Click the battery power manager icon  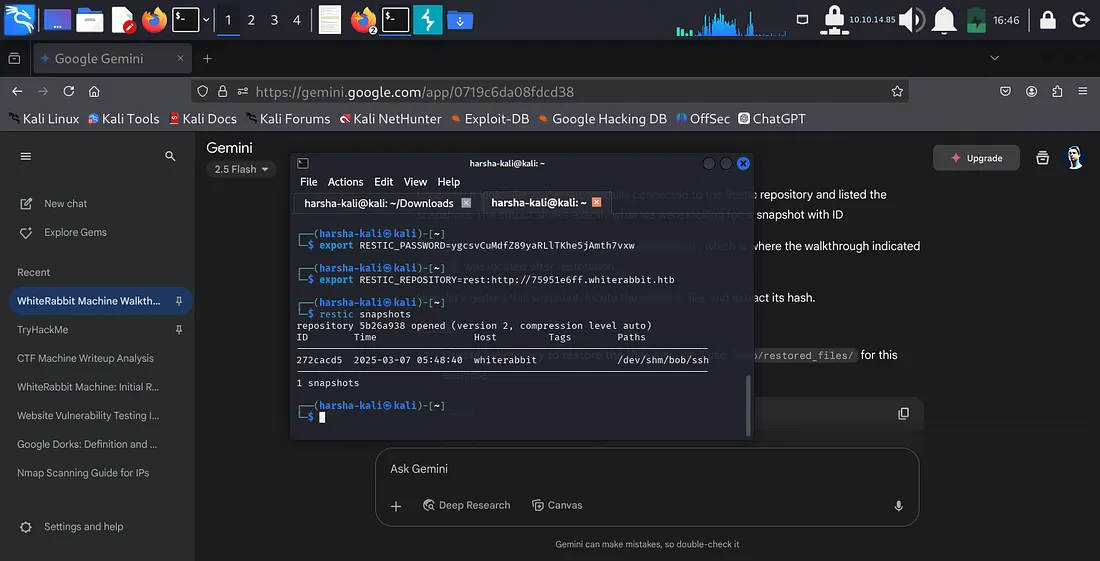977,20
